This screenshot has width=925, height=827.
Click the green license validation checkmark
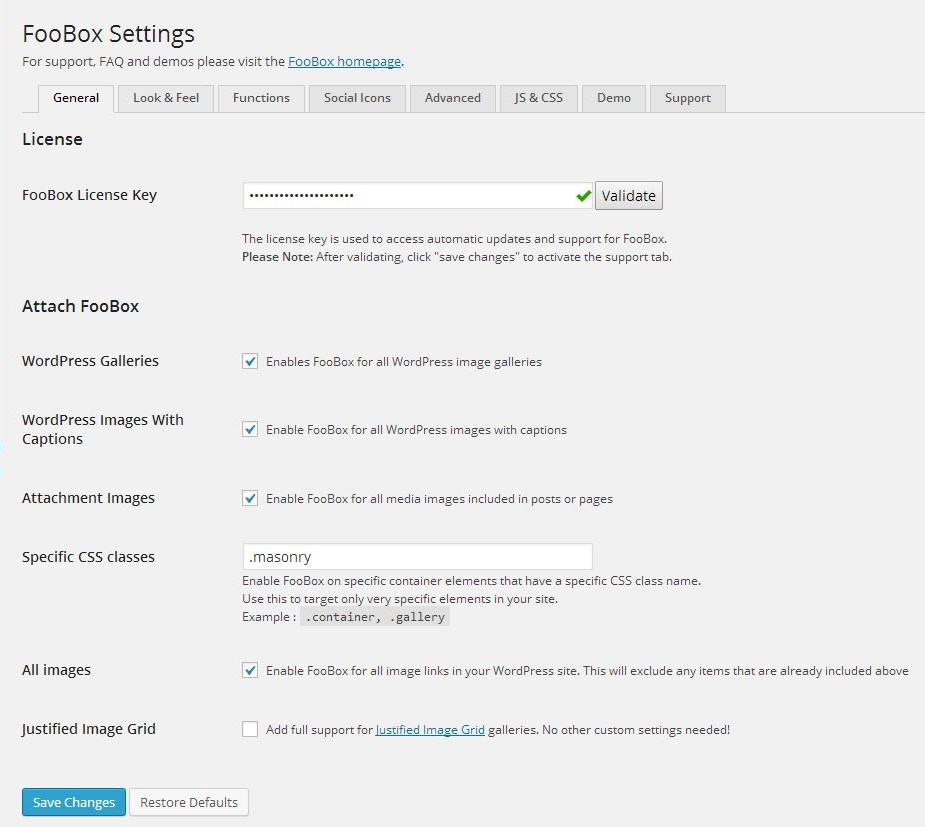click(583, 196)
